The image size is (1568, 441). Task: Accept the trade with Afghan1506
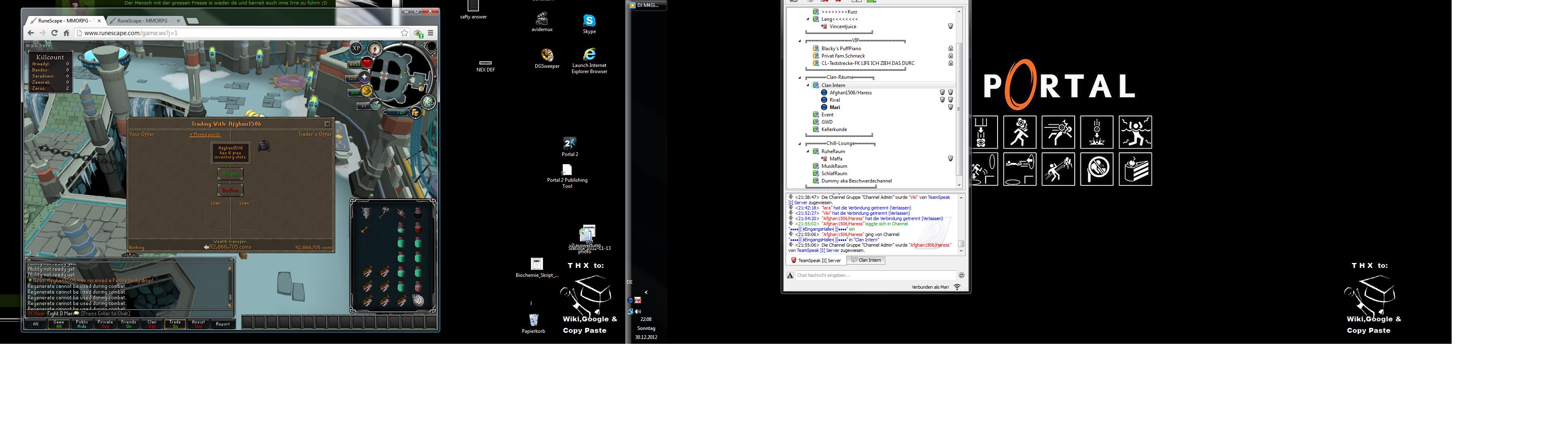coord(230,174)
